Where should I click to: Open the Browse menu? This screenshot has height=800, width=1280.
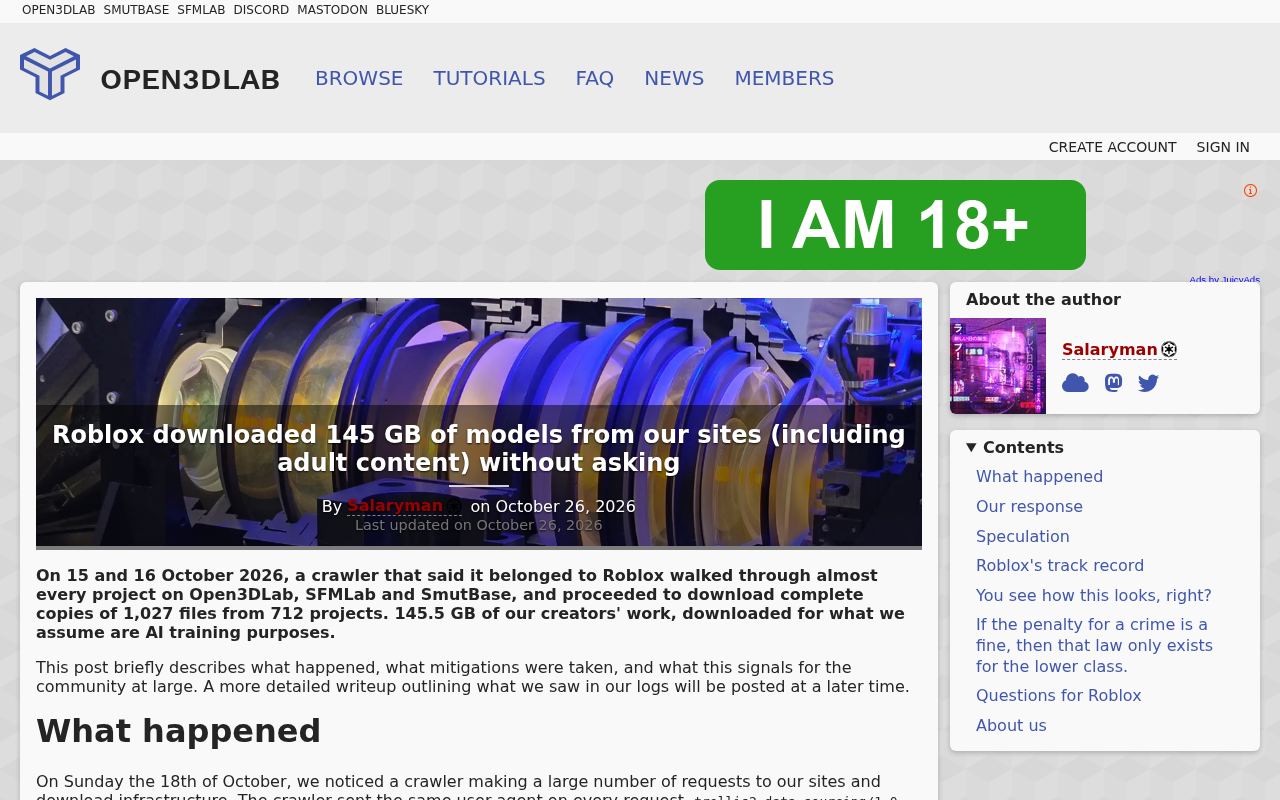(359, 78)
